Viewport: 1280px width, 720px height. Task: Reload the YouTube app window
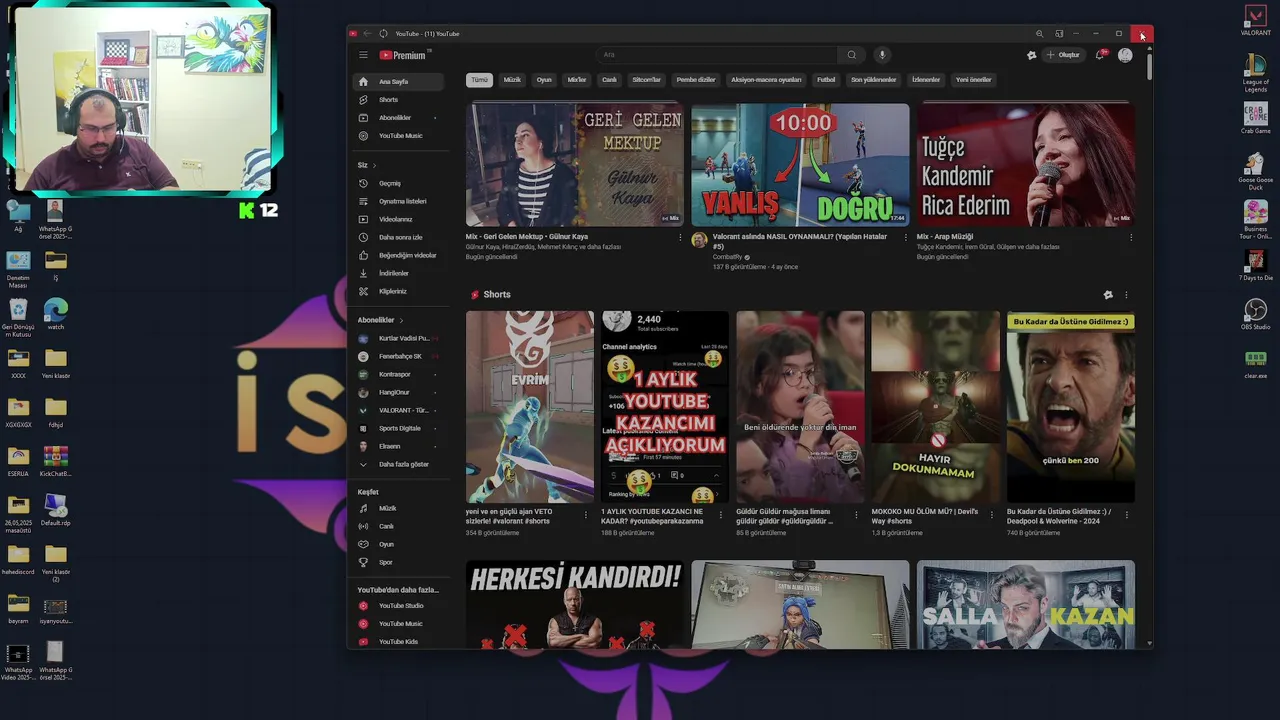point(383,34)
